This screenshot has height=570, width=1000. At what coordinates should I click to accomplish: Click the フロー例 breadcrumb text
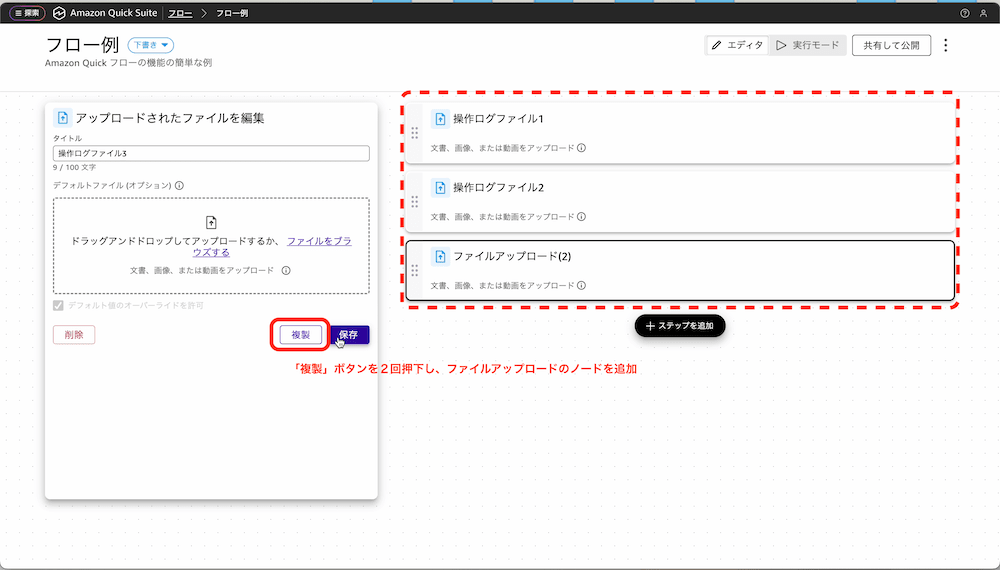(x=232, y=13)
